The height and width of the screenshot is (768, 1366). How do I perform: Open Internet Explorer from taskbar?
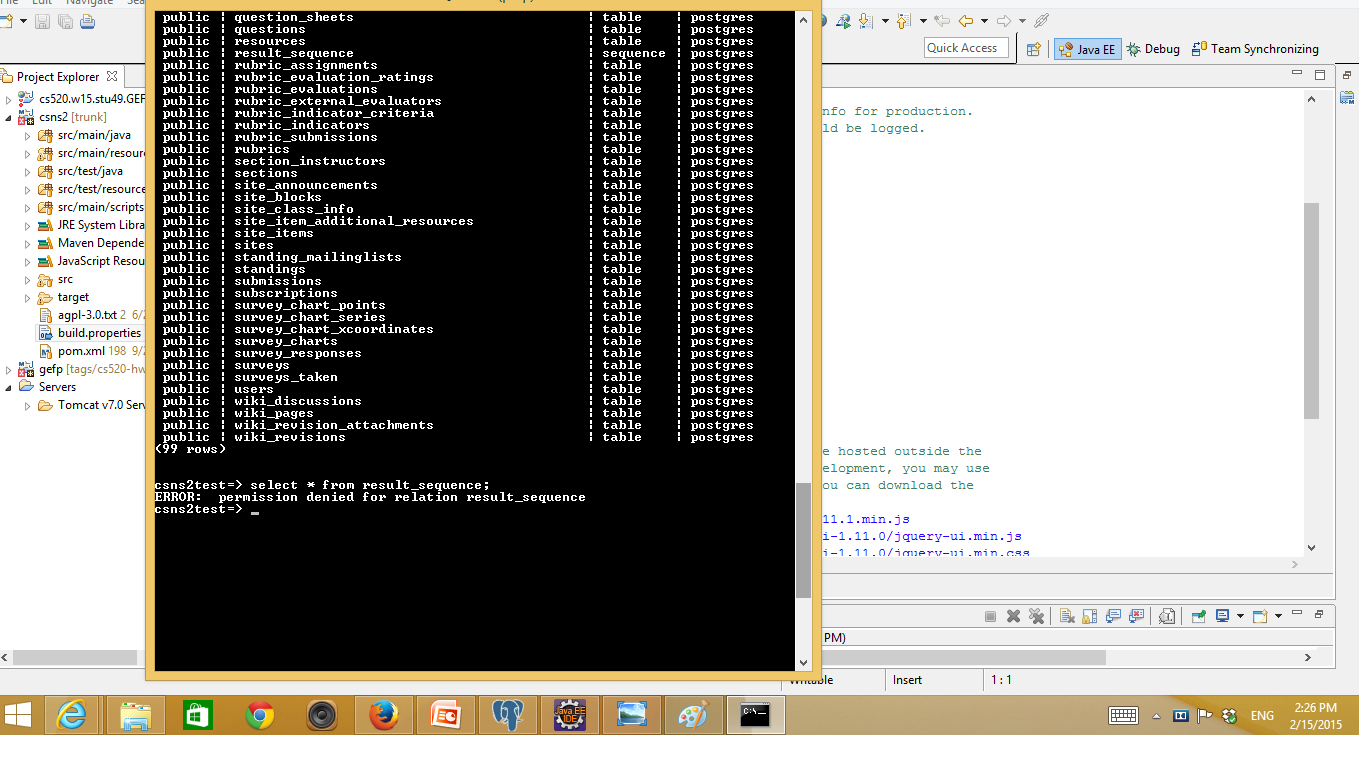point(73,715)
